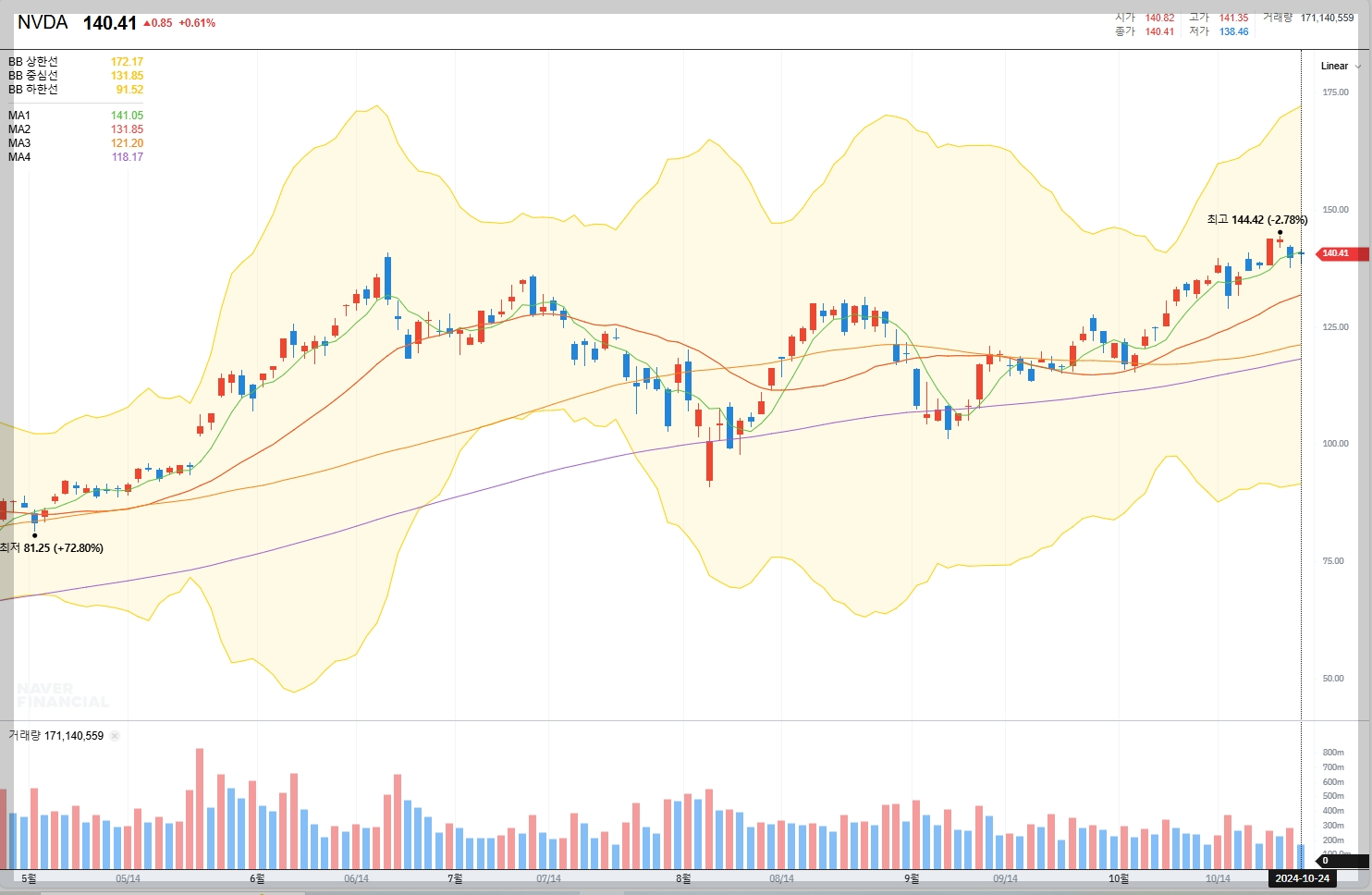Screen dimensions: 1372x895
Task: Click the 거래량 171,140,559 volume panel label
Action: [x=56, y=736]
